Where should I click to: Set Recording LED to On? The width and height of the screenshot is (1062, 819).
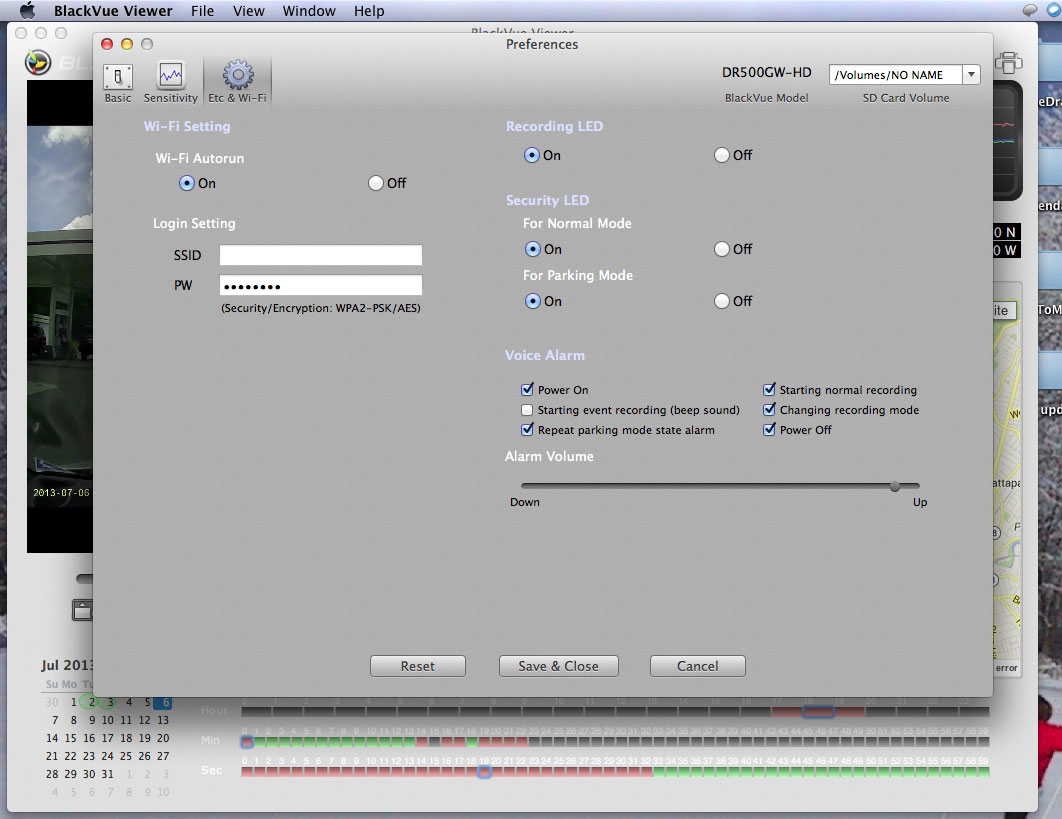pos(532,155)
